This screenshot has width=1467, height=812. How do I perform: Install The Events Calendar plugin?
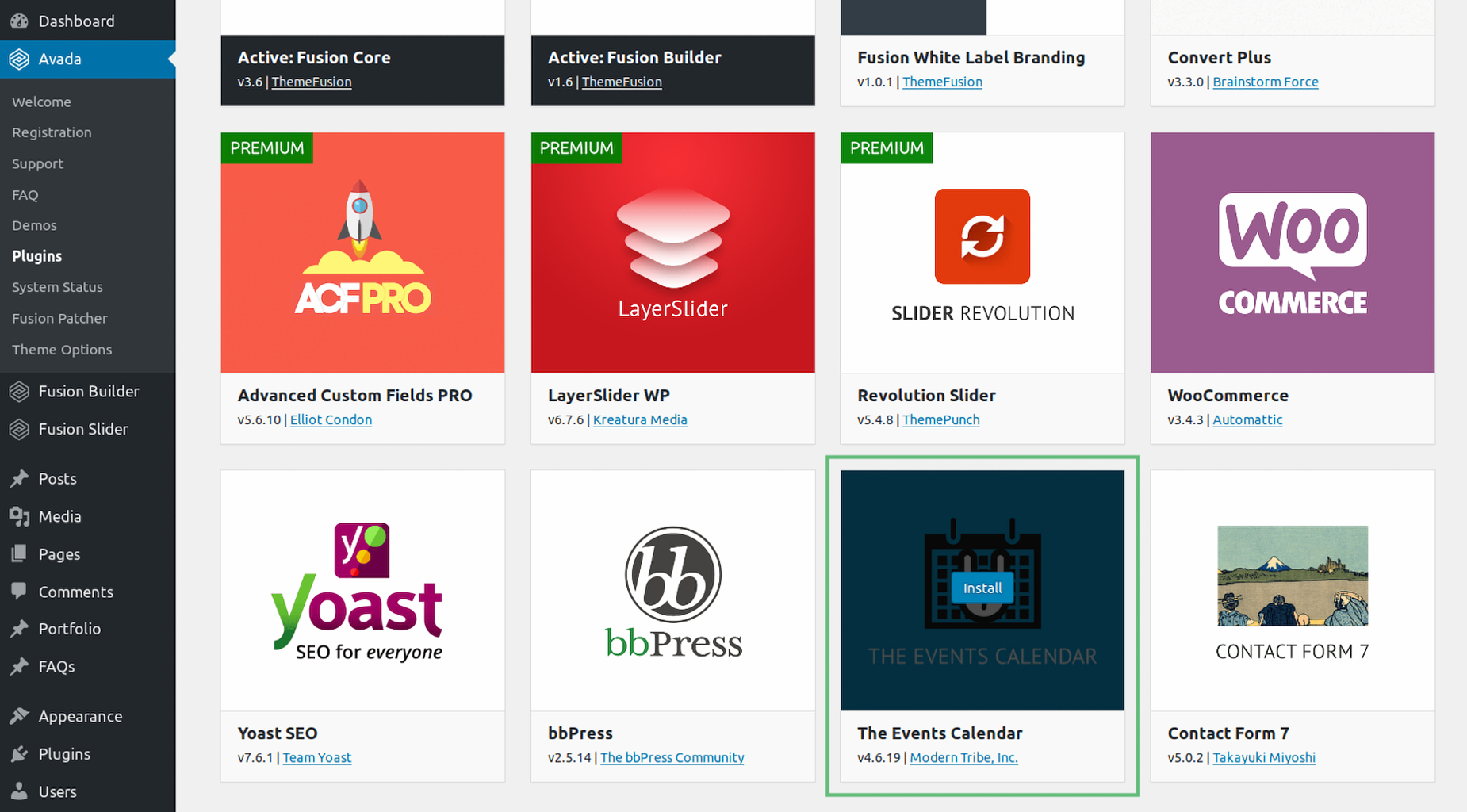click(x=982, y=588)
